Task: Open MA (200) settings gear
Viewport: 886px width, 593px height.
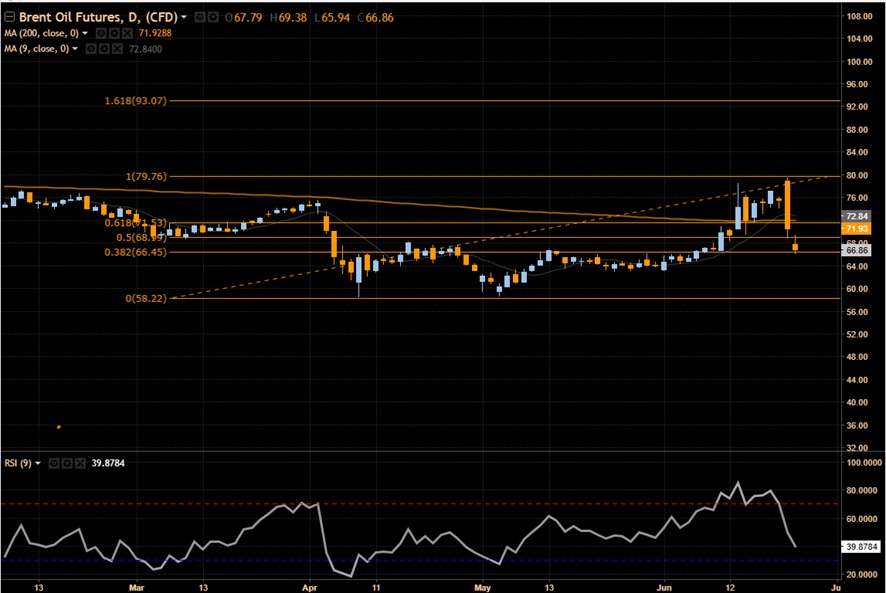Action: (116, 34)
